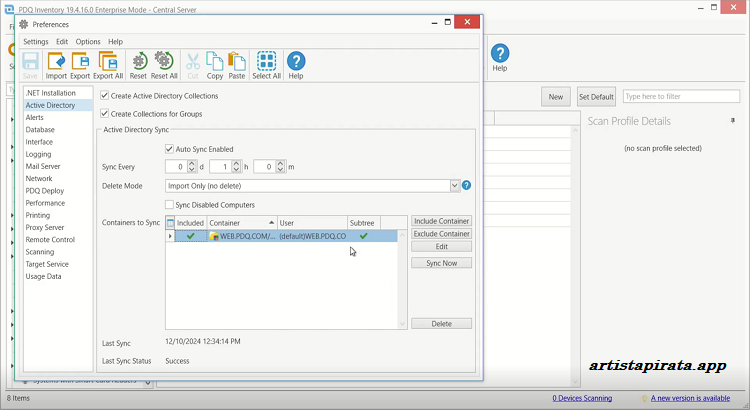Image resolution: width=750 pixels, height=410 pixels.
Task: Open the Options menu
Action: (x=88, y=42)
